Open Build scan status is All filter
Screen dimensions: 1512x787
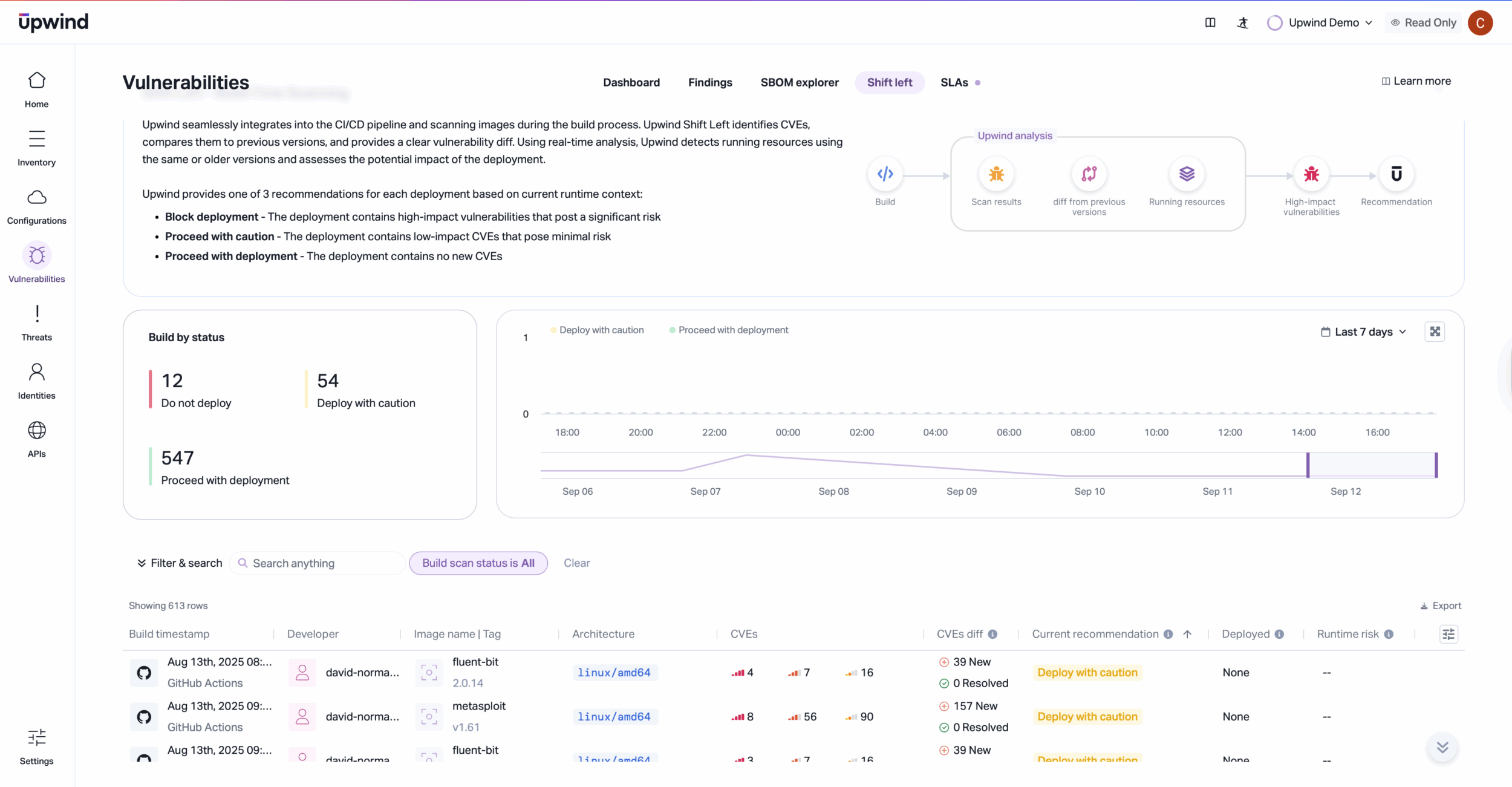[x=478, y=563]
